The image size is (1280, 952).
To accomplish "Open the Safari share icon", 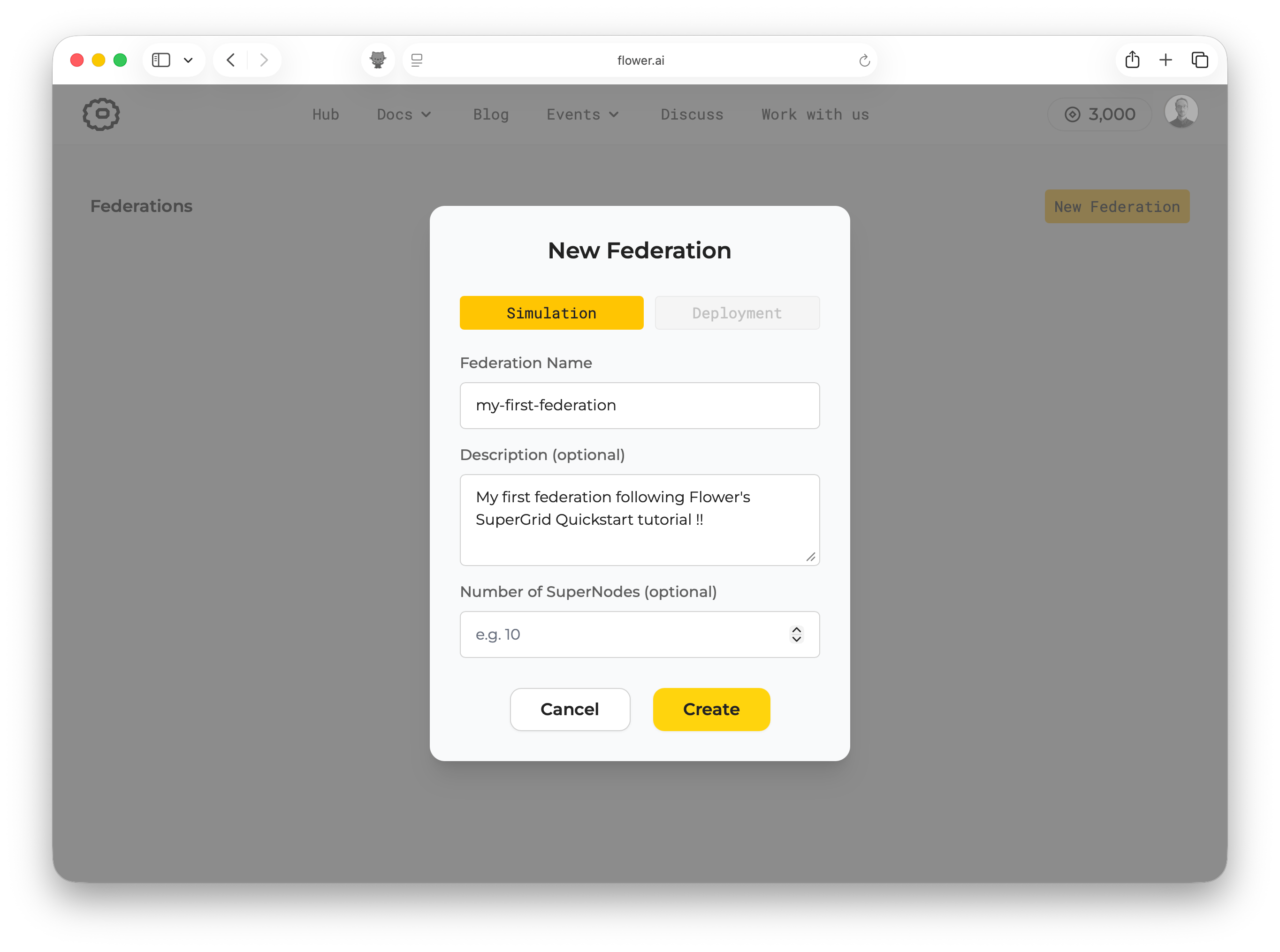I will pyautogui.click(x=1132, y=60).
